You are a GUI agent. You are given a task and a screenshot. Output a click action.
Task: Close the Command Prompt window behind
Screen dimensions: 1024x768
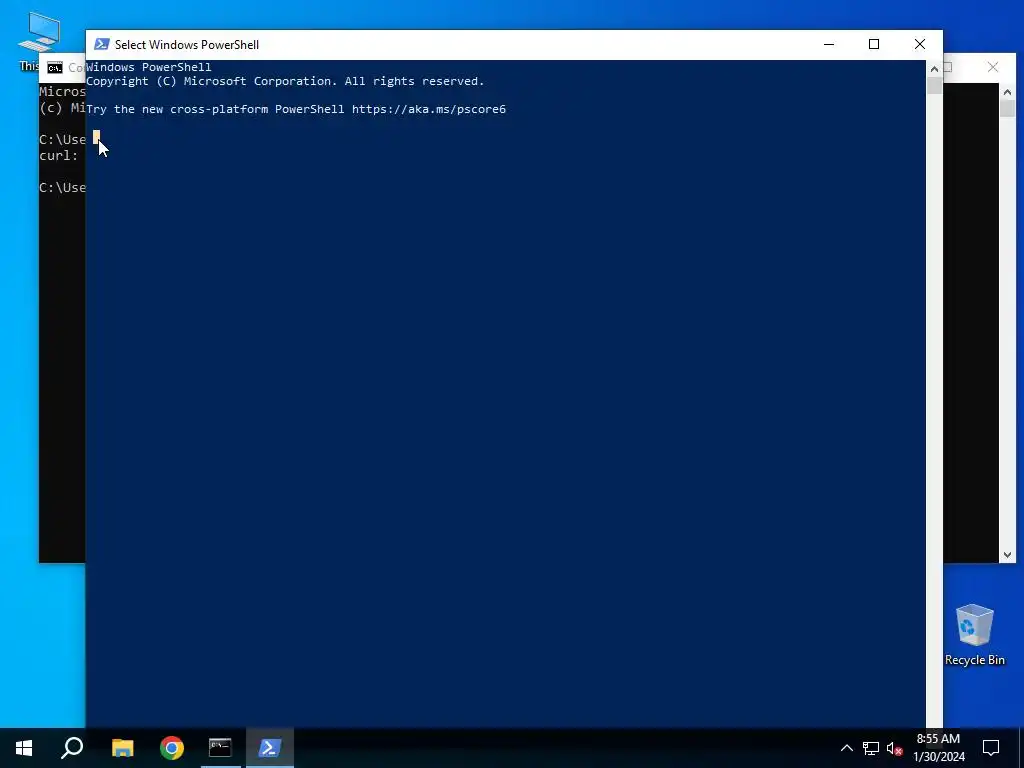993,67
